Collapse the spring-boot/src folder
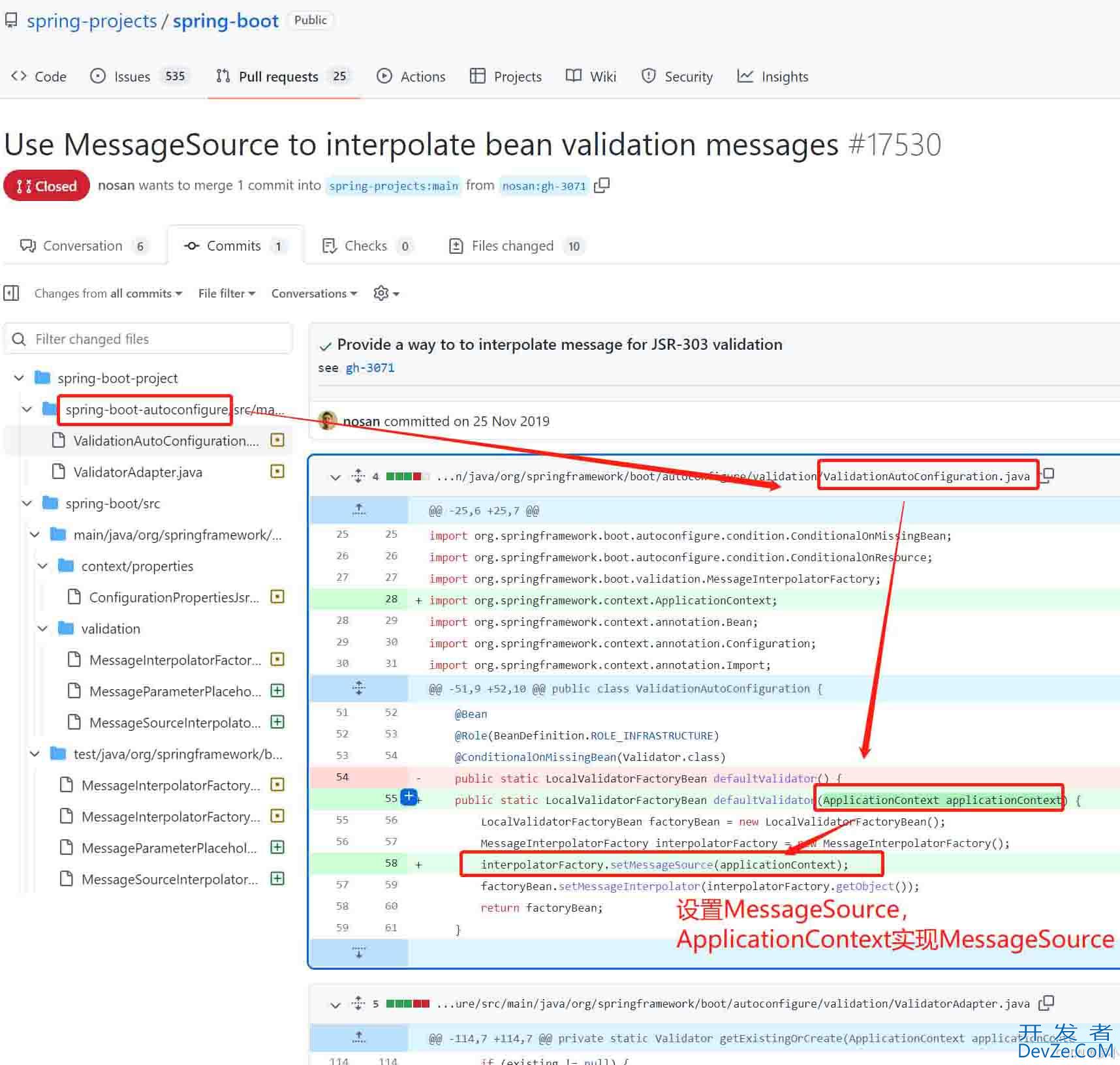 point(27,503)
